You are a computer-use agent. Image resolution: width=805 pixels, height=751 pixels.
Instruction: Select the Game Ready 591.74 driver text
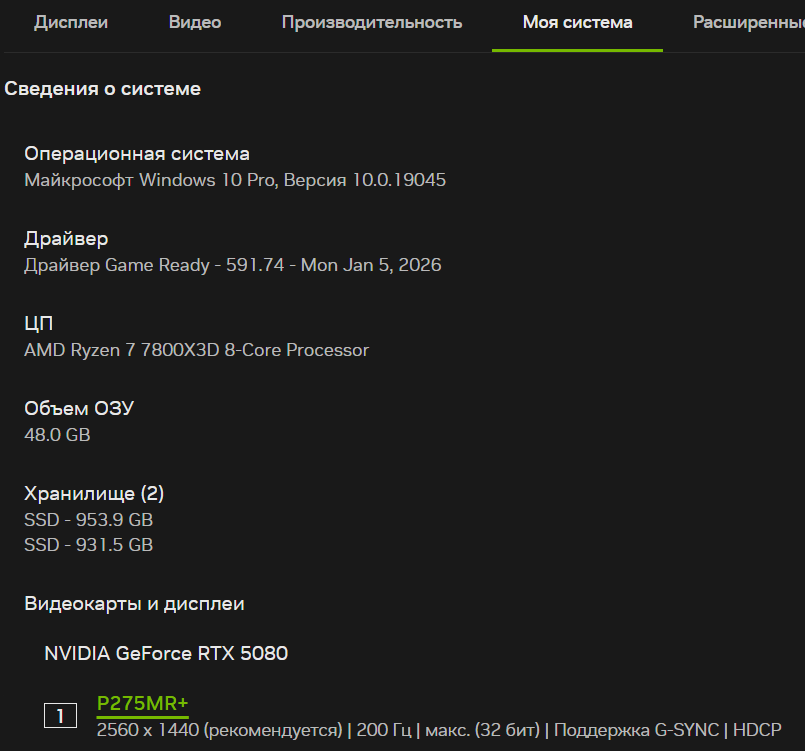[x=233, y=265]
